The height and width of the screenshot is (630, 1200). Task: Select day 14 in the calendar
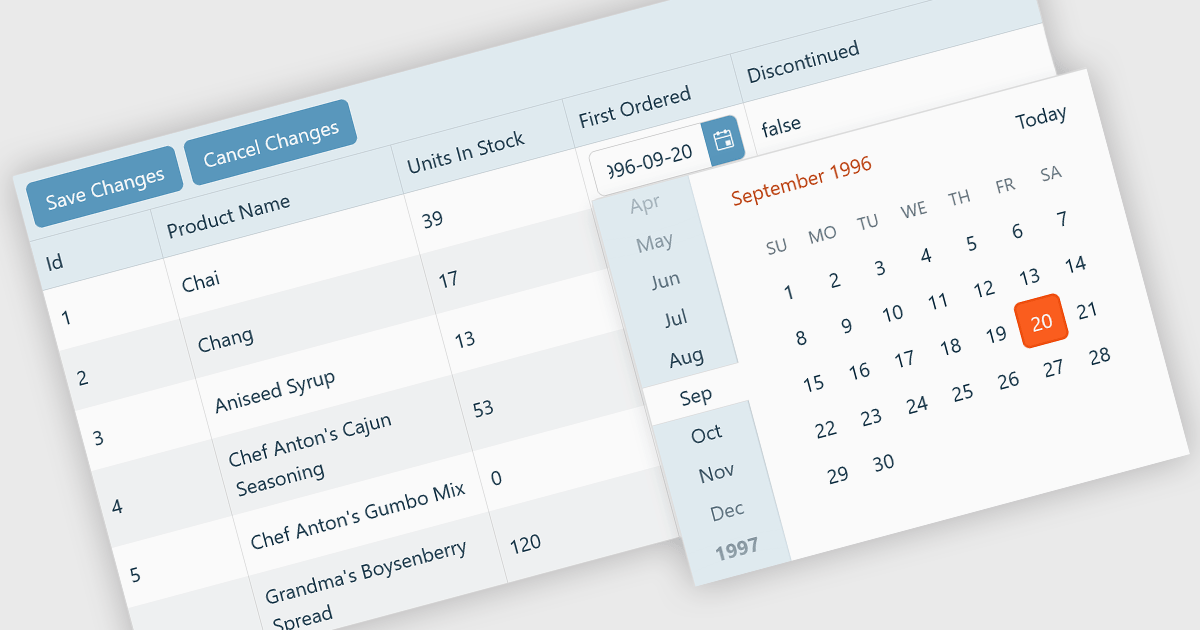pos(1075,265)
